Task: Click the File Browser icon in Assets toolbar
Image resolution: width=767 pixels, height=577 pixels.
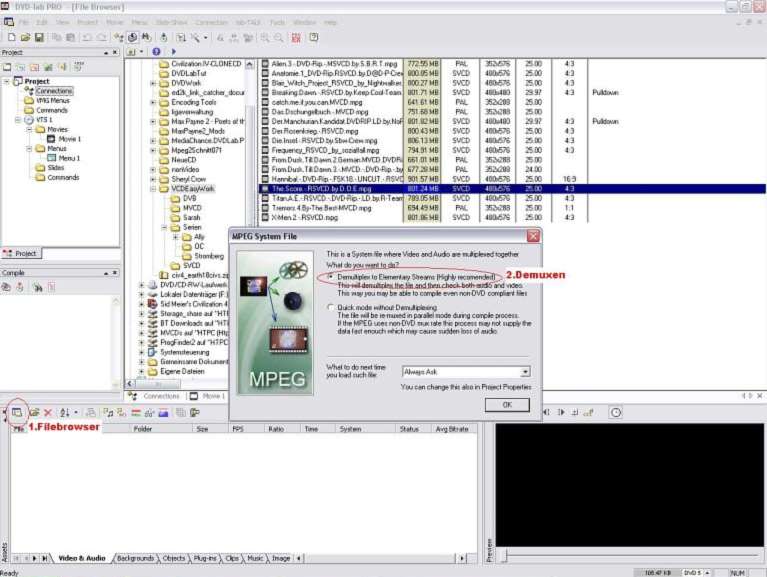Action: coord(18,411)
